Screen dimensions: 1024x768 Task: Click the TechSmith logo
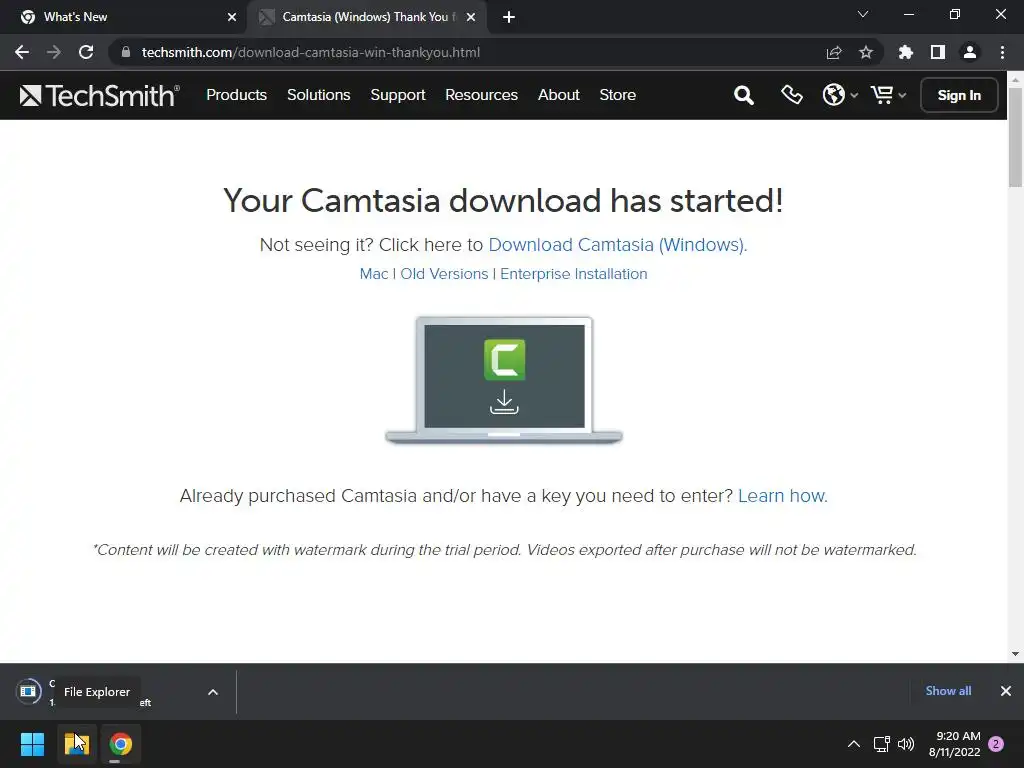(99, 95)
